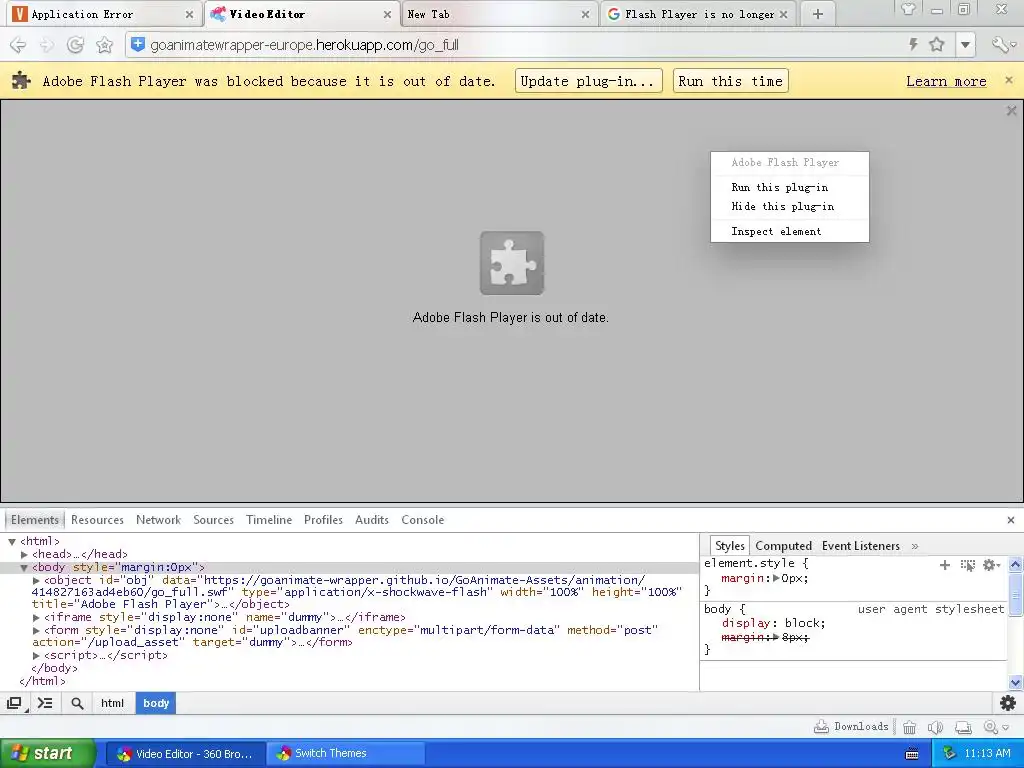Viewport: 1024px width, 768px height.
Task: Close the blocked plug-in placeholder with the X
Action: coord(1012,111)
